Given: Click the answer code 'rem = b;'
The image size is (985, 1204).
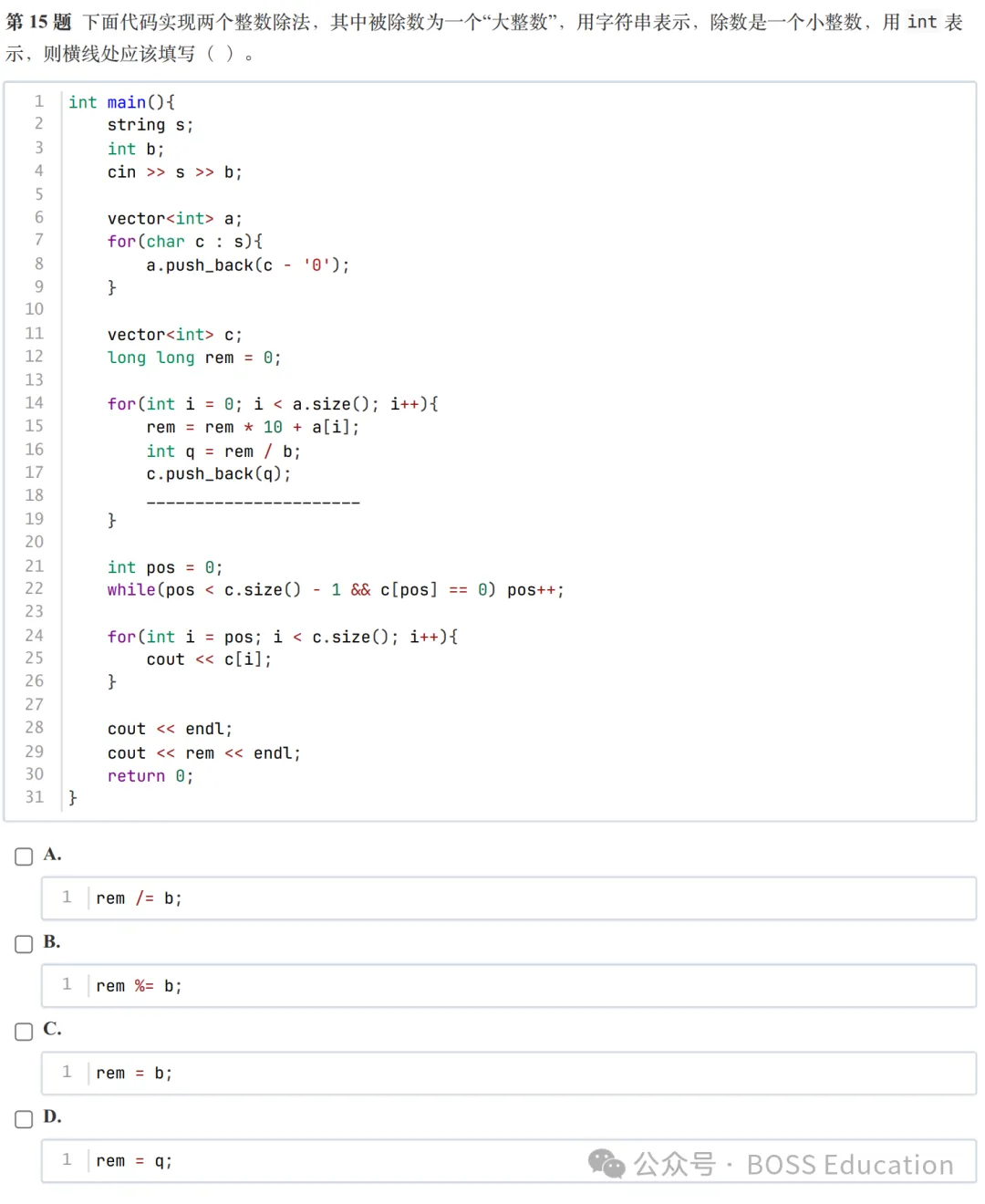Looking at the screenshot, I should 134,1074.
